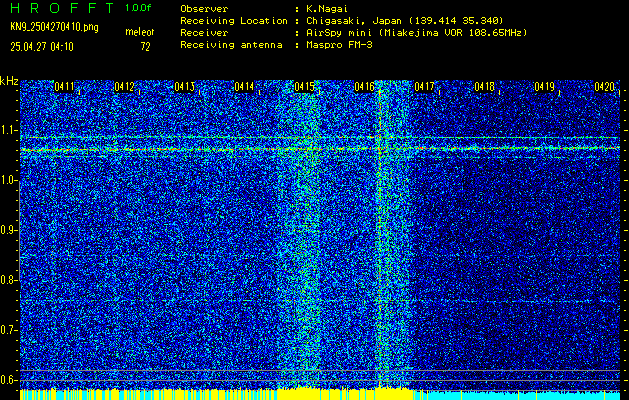Click the 0411 time marker
This screenshot has height=400, width=629.
pyautogui.click(x=64, y=86)
